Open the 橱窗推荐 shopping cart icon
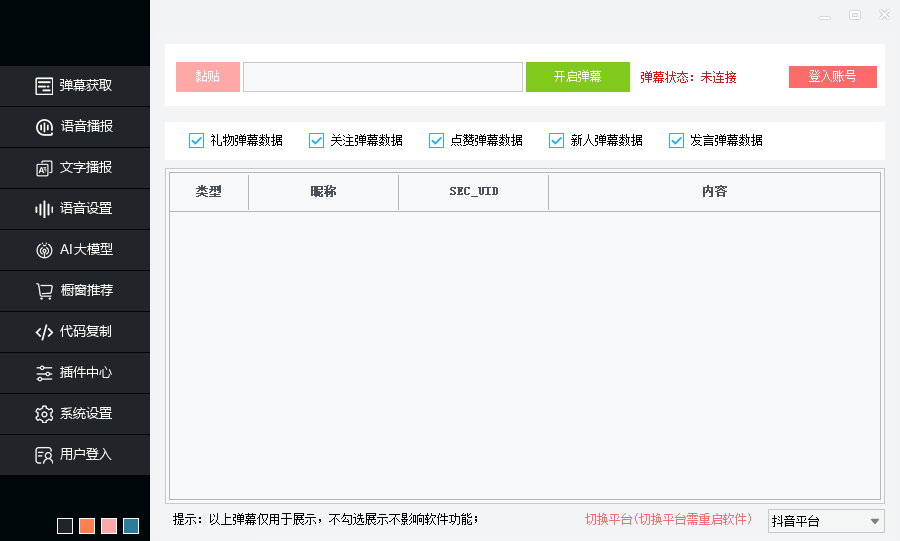 point(44,291)
